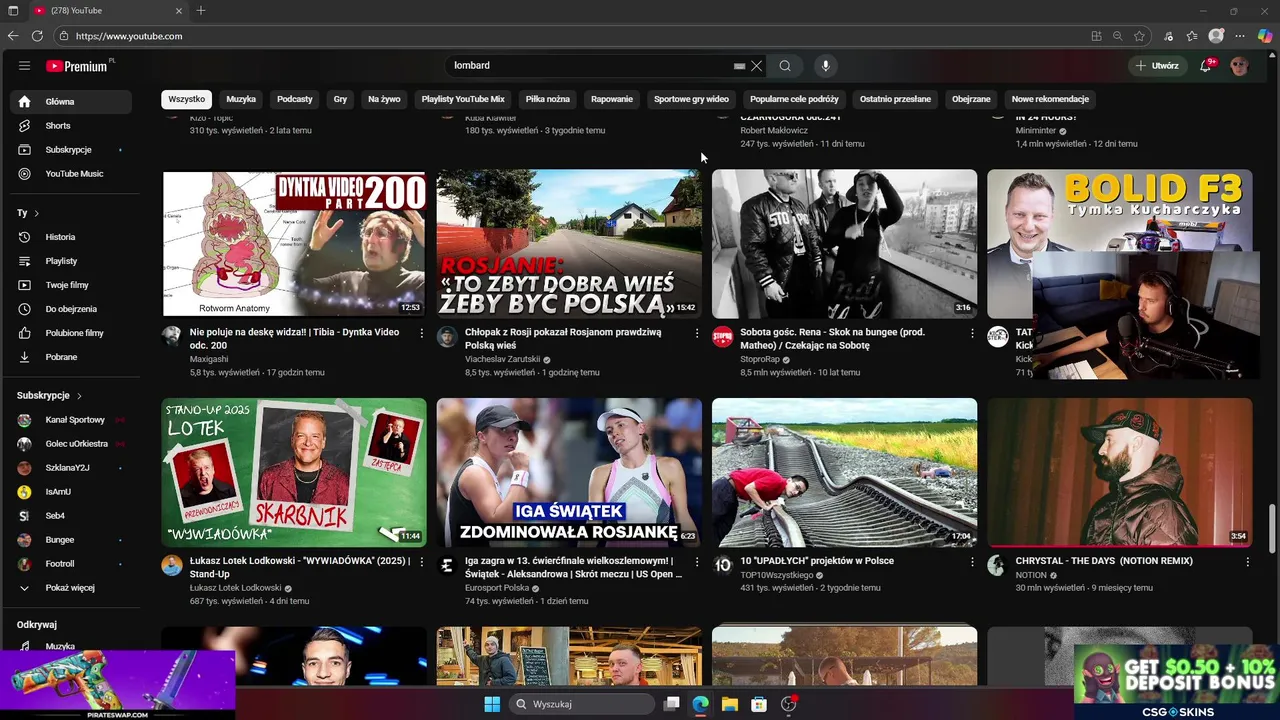Select the Podcasty filter chip
This screenshot has width=1280, height=720.
click(295, 99)
